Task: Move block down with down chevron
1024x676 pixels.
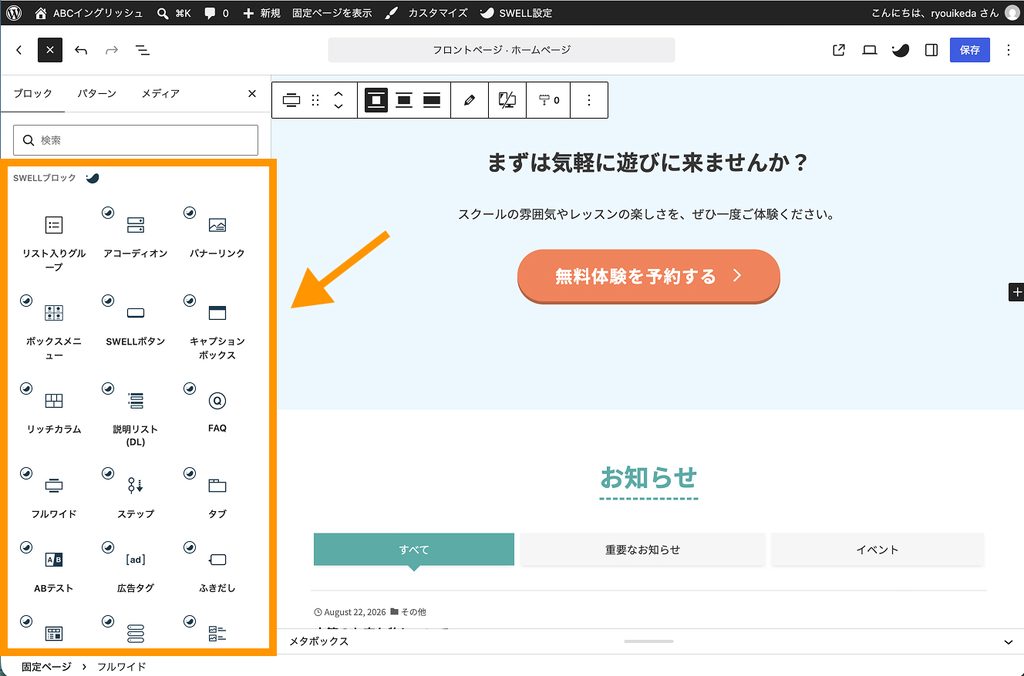Action: point(338,106)
